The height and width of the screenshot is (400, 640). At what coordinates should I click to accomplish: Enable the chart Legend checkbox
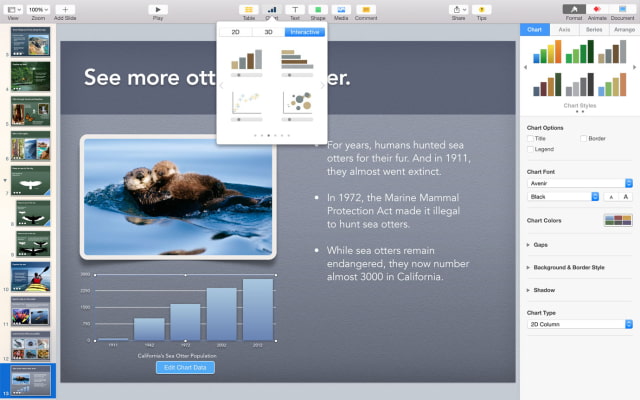(x=530, y=149)
